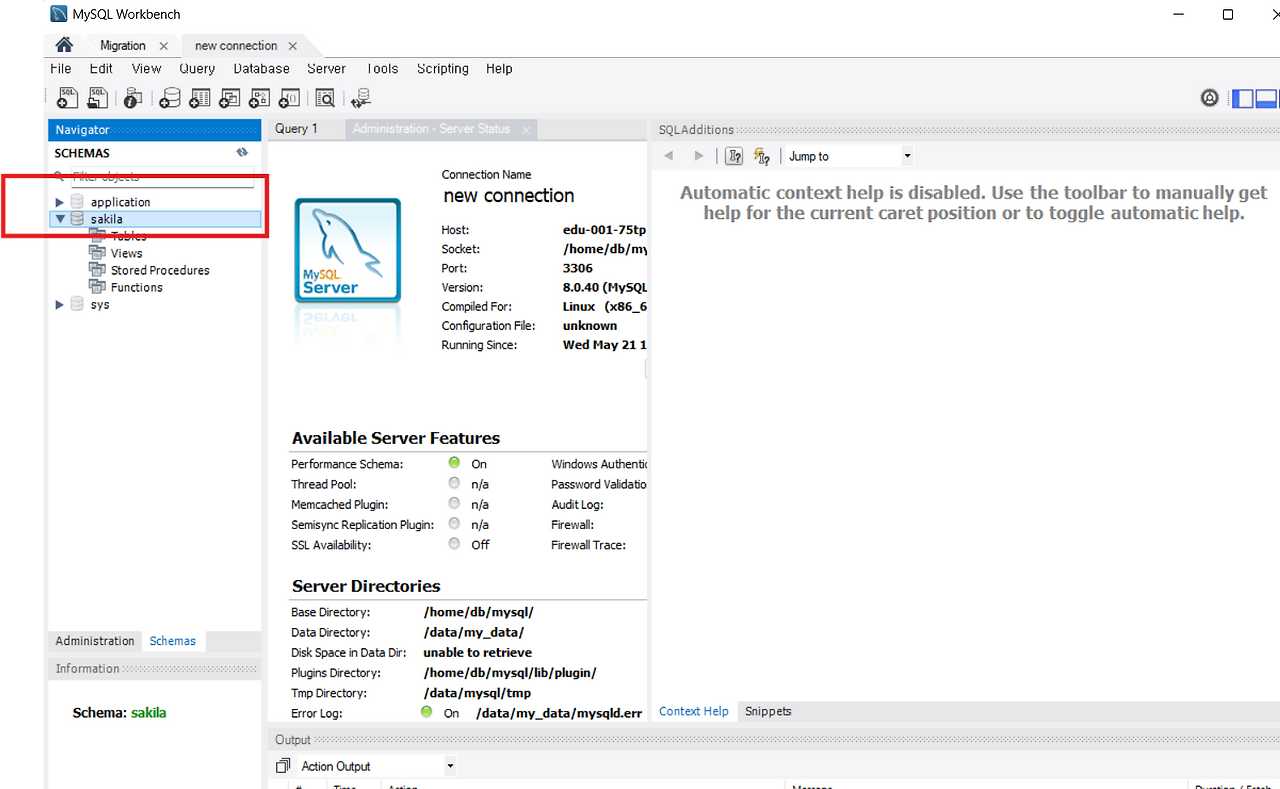Viewport: 1280px width, 789px height.
Task: Get context help for caret position
Action: click(x=734, y=156)
